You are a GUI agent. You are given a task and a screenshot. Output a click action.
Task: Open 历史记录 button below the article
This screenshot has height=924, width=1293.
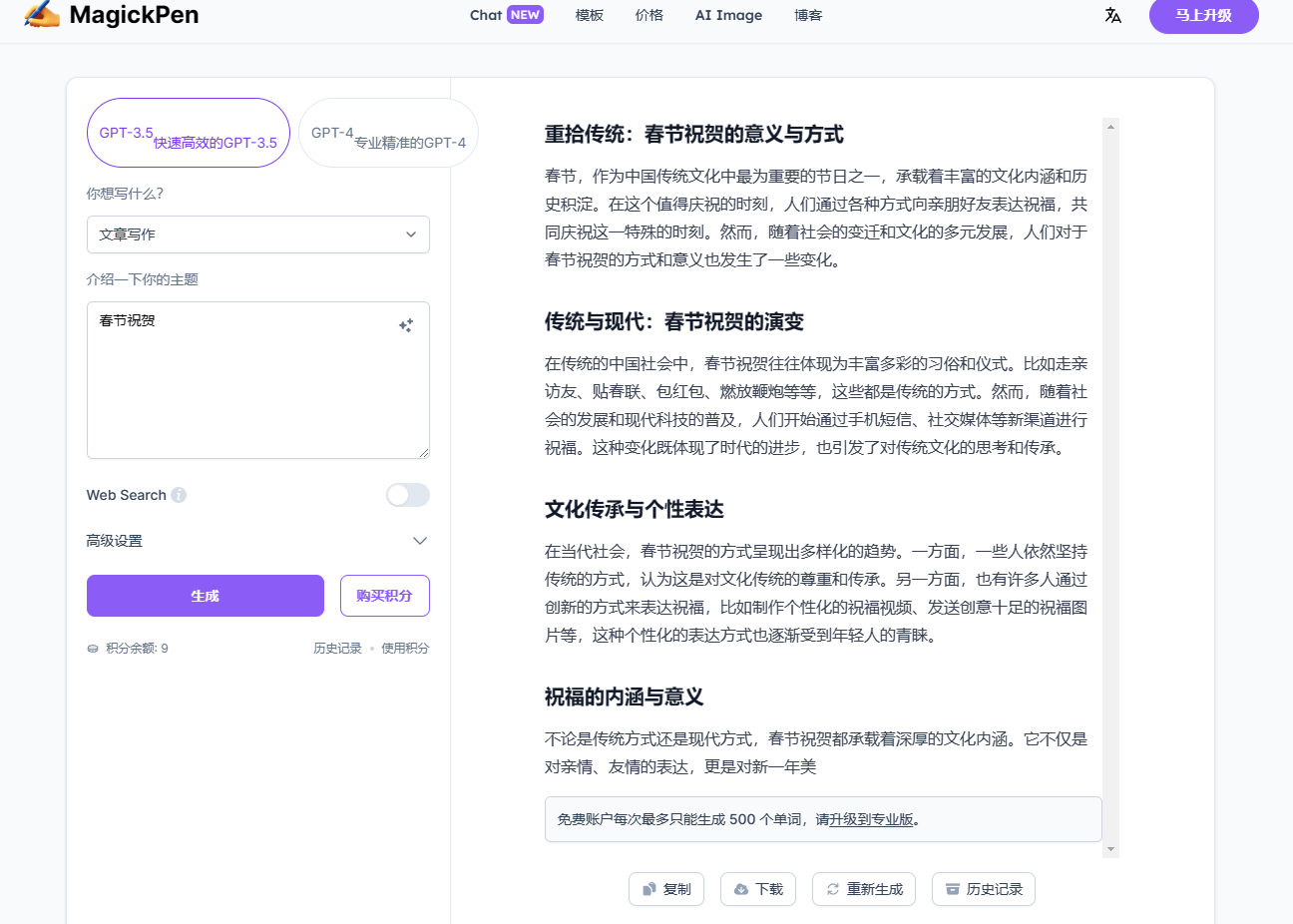[984, 889]
